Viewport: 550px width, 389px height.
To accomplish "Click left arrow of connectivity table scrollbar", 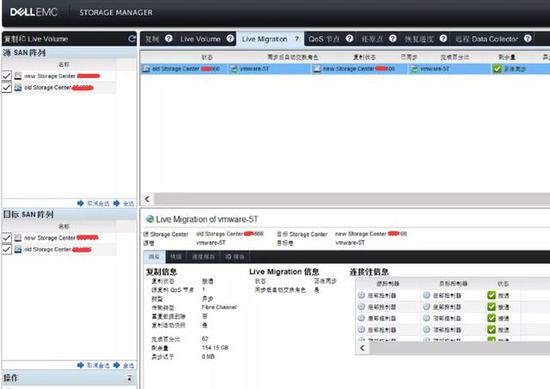I will tap(362, 348).
